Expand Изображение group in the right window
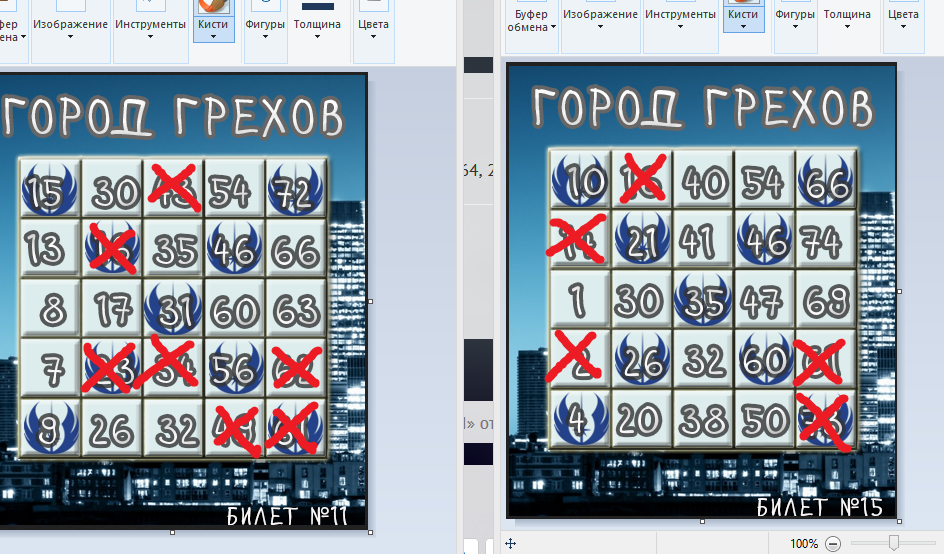944x554 pixels. click(600, 17)
